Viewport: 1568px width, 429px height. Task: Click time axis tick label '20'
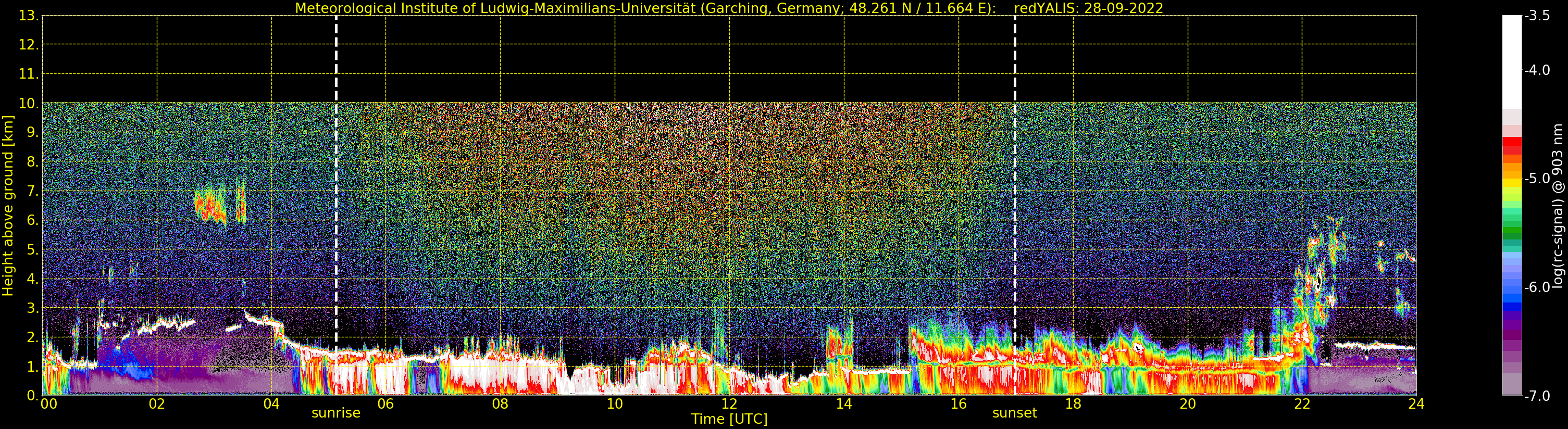point(1188,404)
